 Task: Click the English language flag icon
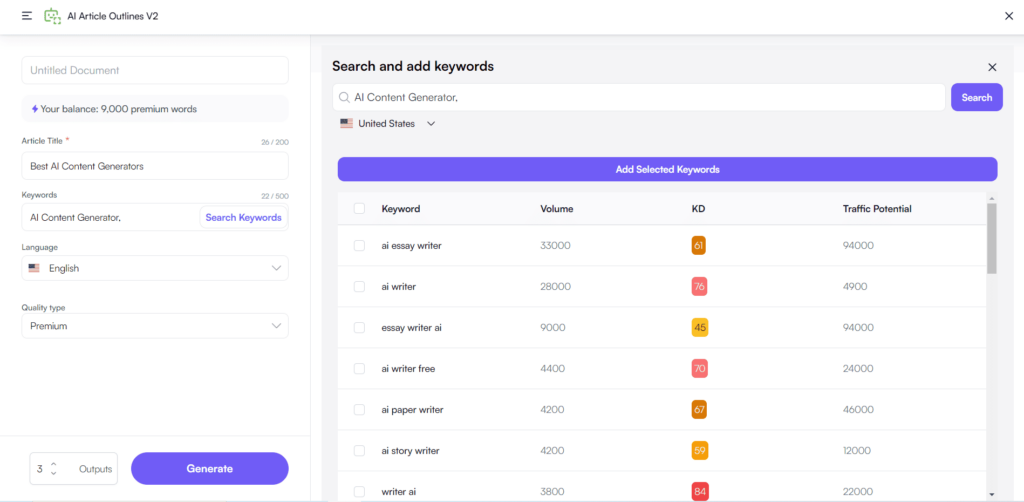[x=34, y=268]
